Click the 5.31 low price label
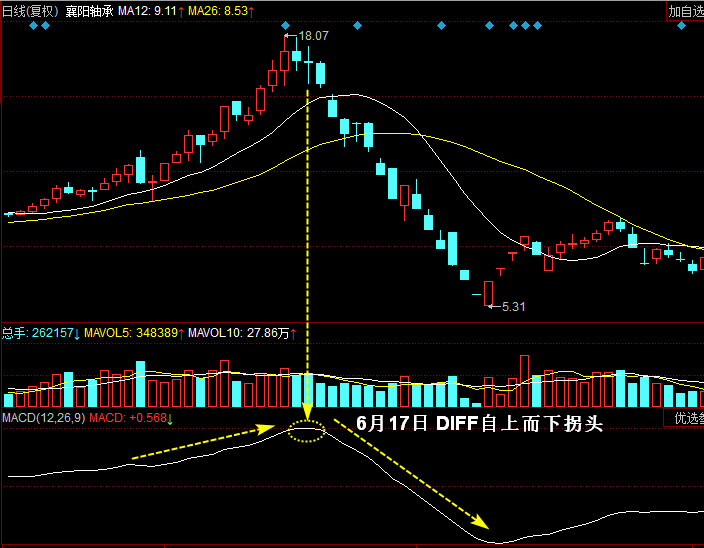The width and height of the screenshot is (704, 548). [513, 306]
